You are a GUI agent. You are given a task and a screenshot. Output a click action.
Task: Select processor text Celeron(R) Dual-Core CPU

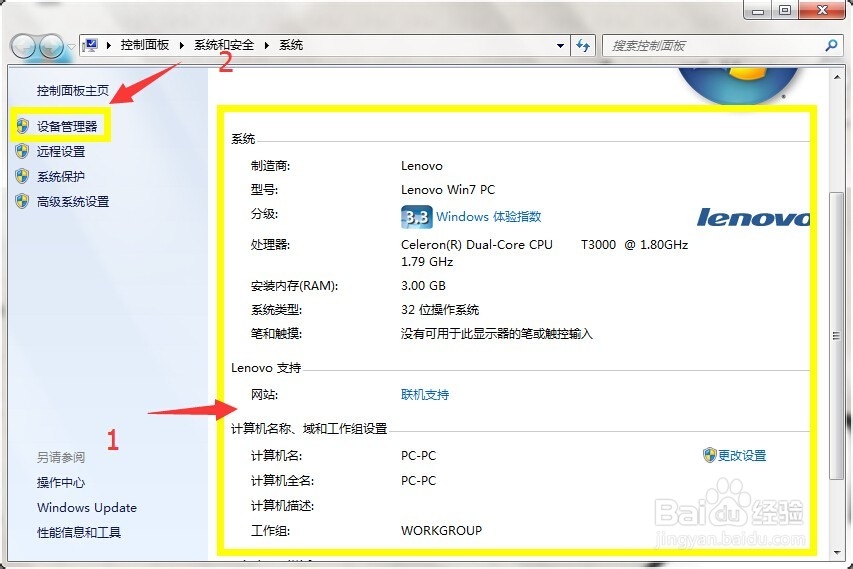(x=477, y=245)
